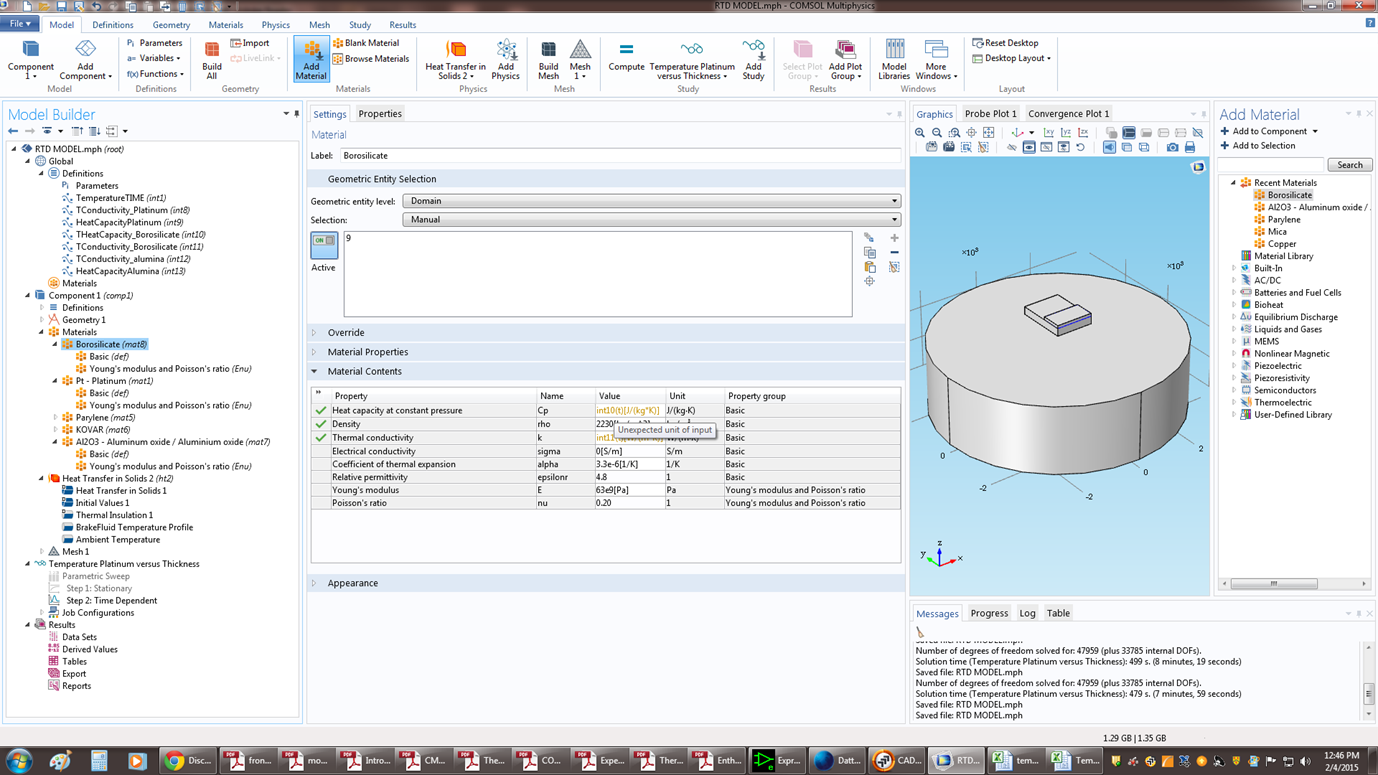Screen dimensions: 1378x775
Task: Add to selection plus icon
Action: [894, 238]
